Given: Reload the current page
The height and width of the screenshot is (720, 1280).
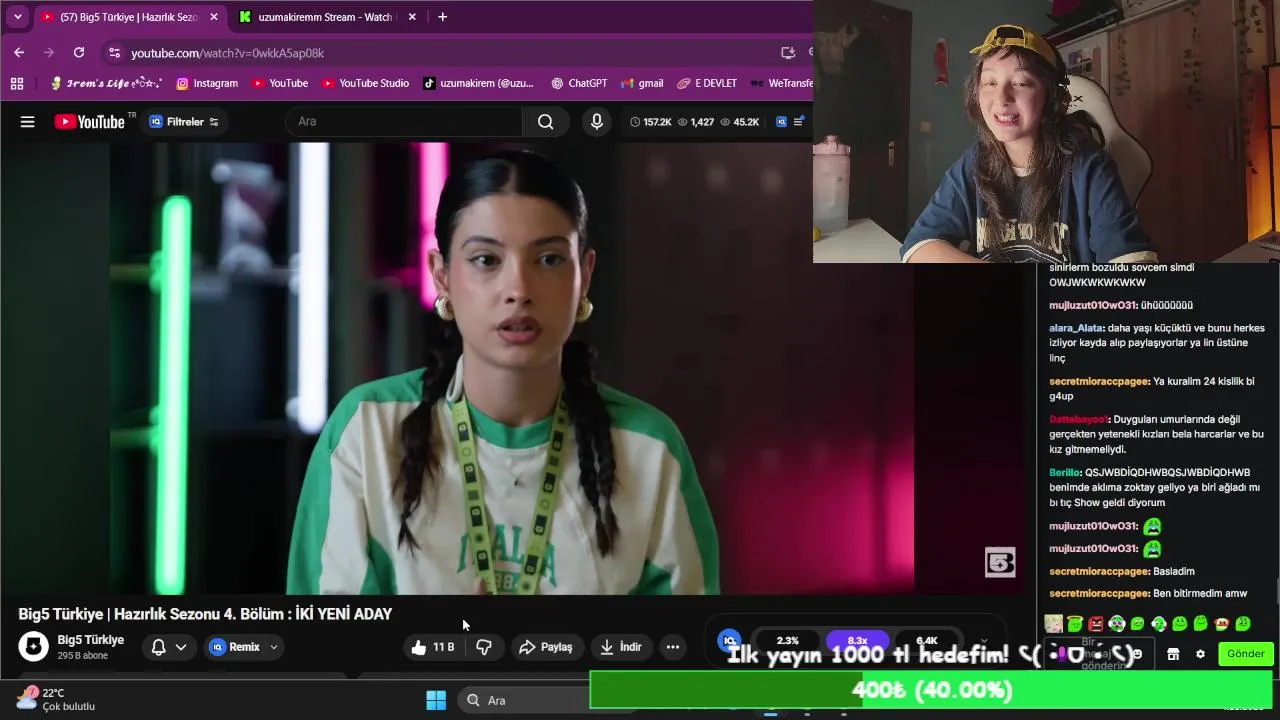Looking at the screenshot, I should [79, 52].
